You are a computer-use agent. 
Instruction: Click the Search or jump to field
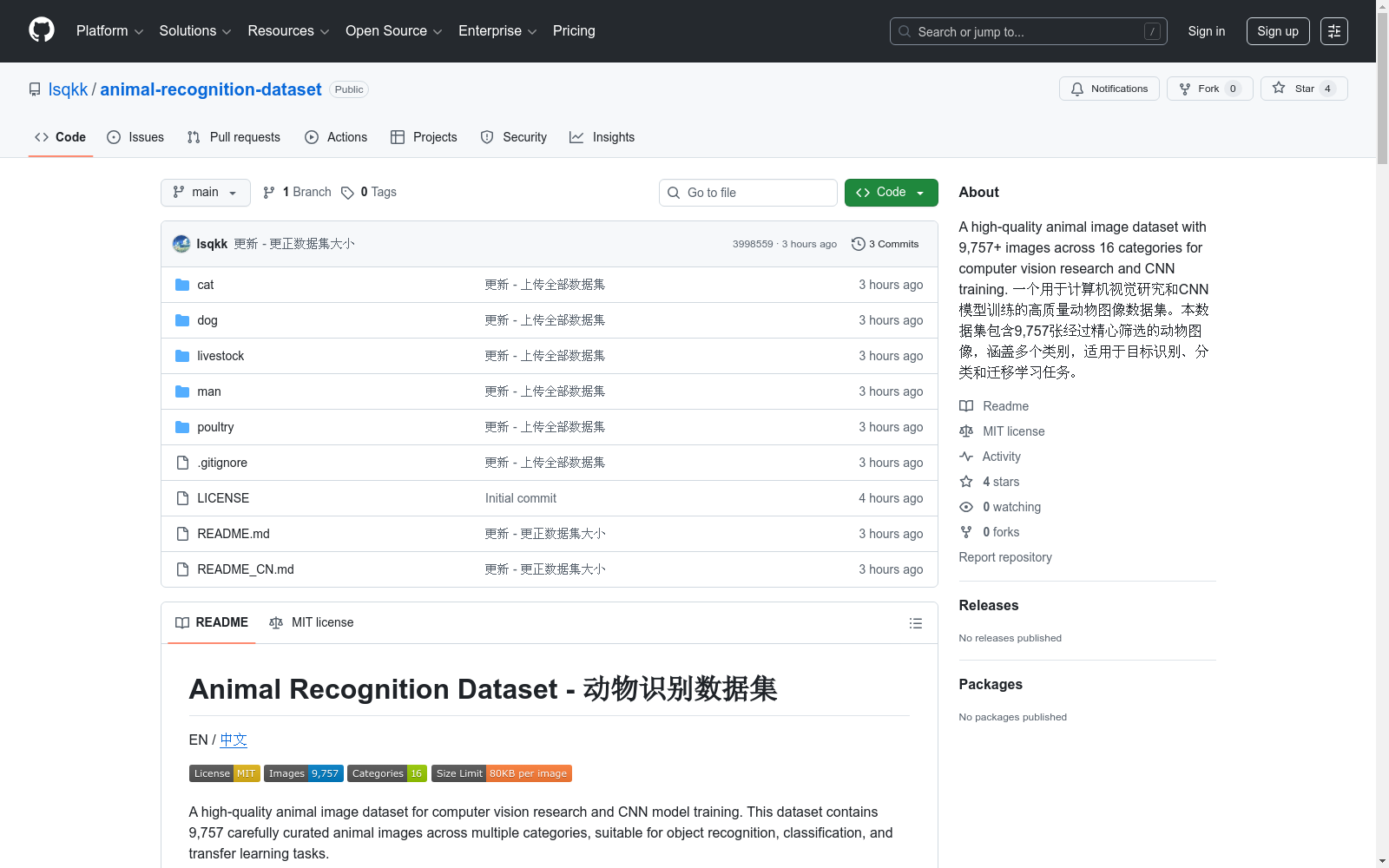tap(1029, 31)
